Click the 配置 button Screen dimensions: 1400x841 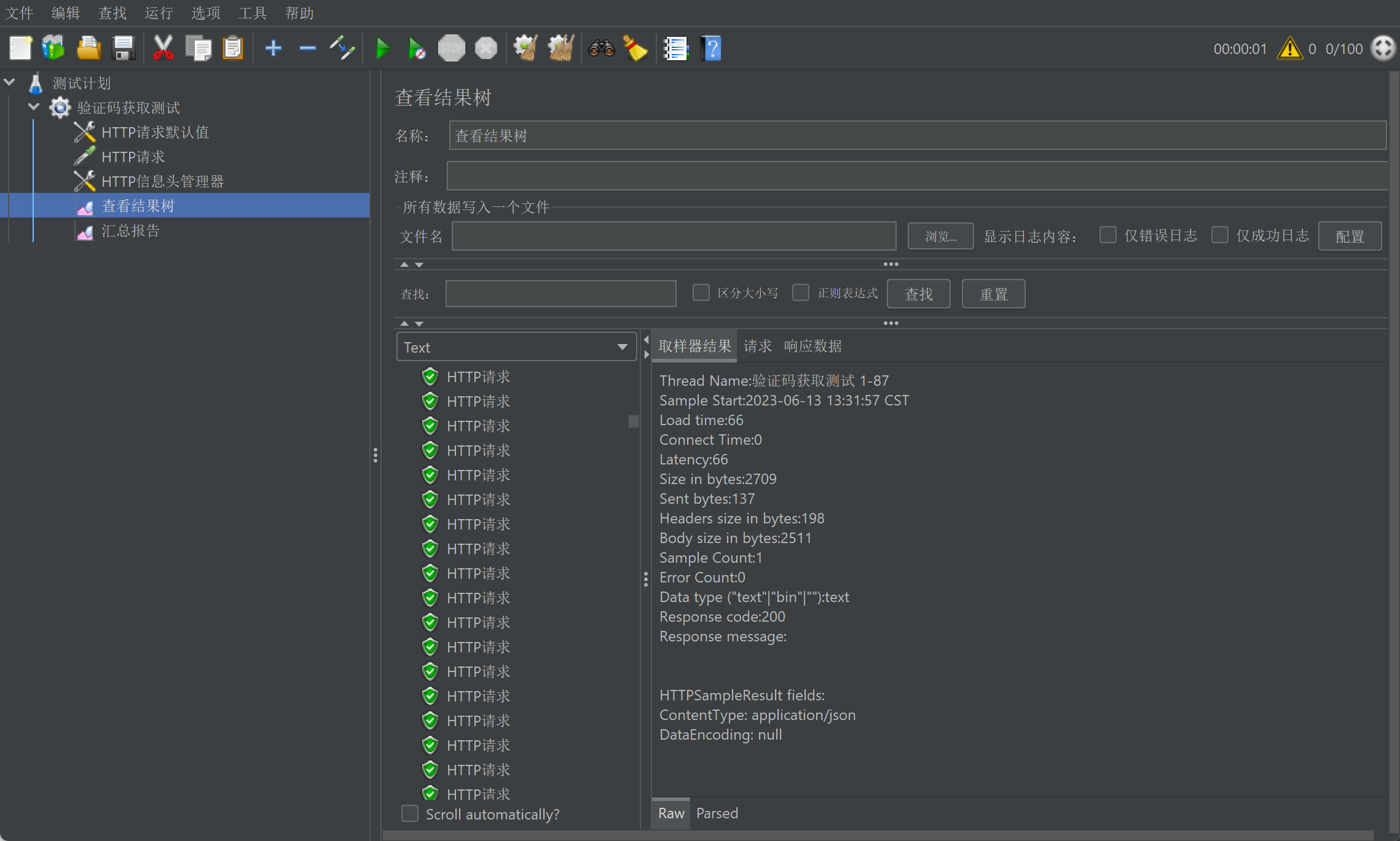pos(1350,236)
